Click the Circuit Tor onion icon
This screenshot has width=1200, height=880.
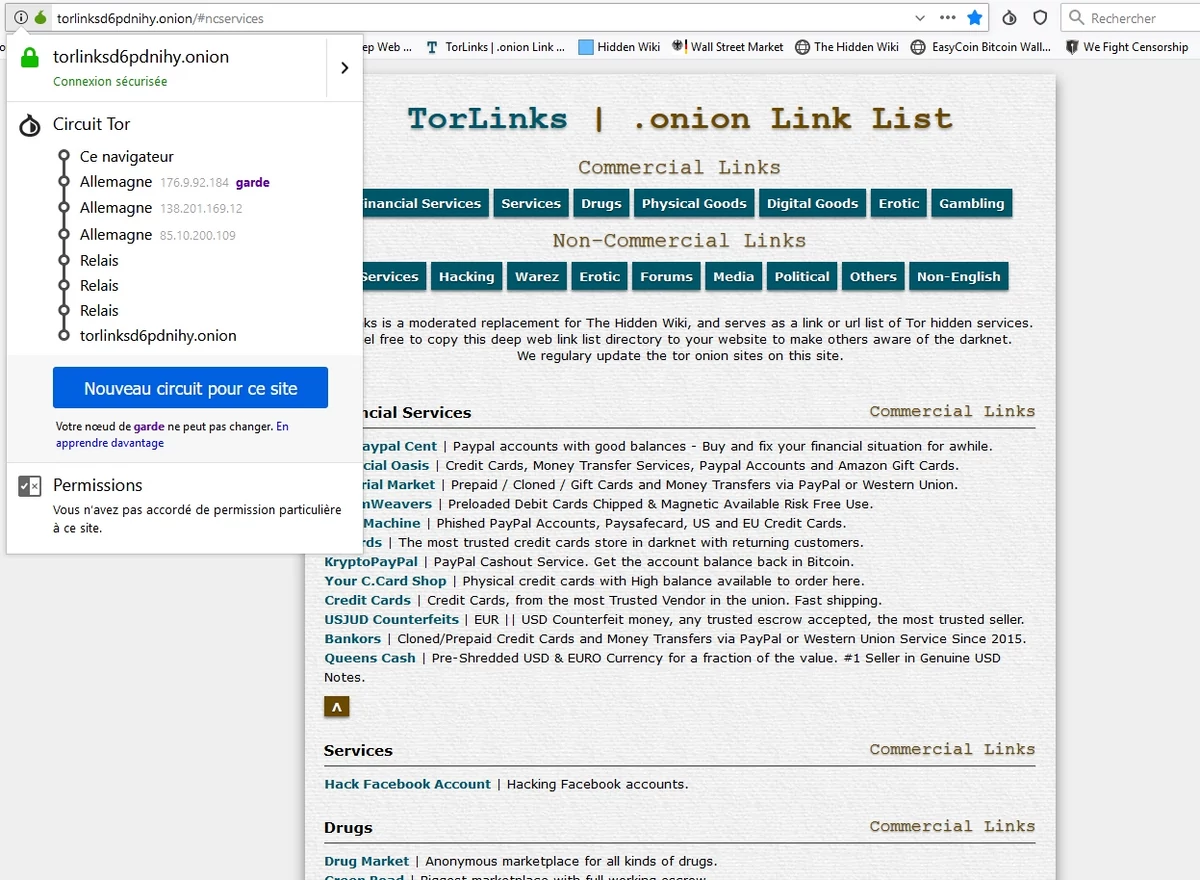coord(30,125)
